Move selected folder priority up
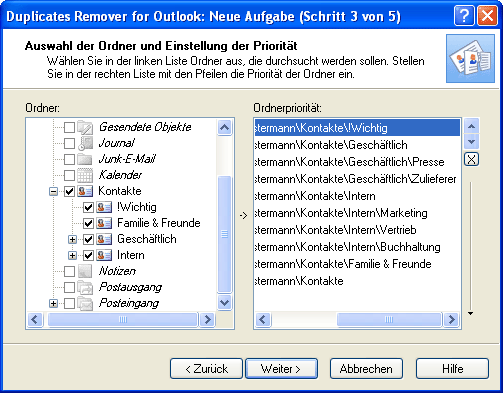 coord(471,126)
